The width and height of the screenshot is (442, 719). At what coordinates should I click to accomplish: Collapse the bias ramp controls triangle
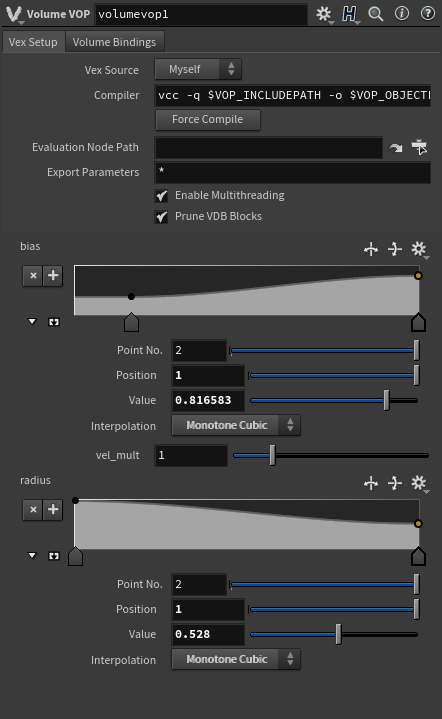[32, 321]
